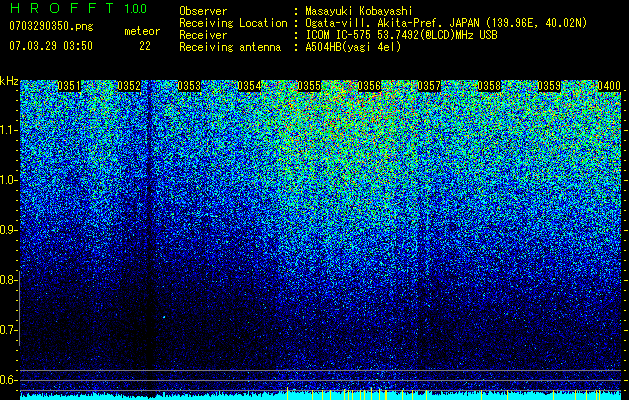Click the 0355 time marker
This screenshot has height=400, width=629.
coord(309,86)
